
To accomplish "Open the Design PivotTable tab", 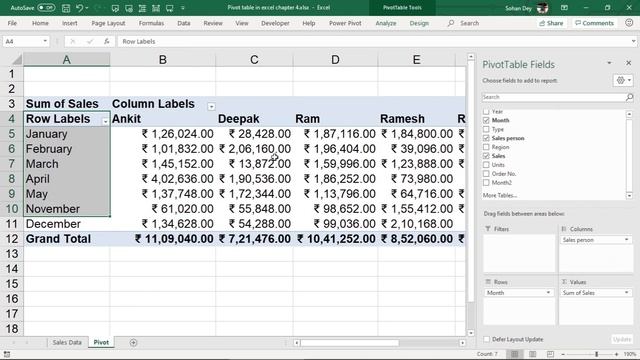I will coord(419,23).
